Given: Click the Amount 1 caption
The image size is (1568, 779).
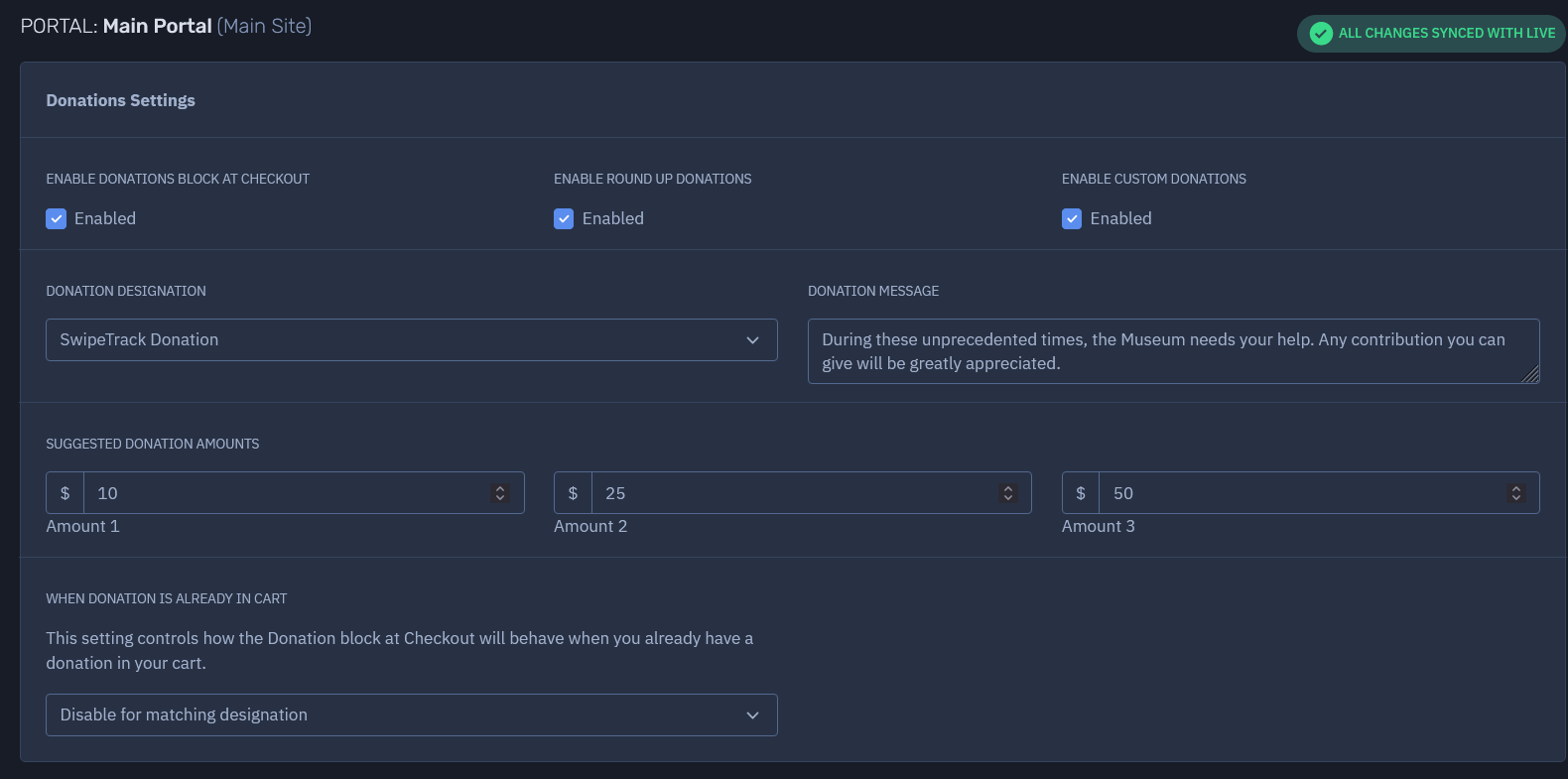Looking at the screenshot, I should (83, 526).
